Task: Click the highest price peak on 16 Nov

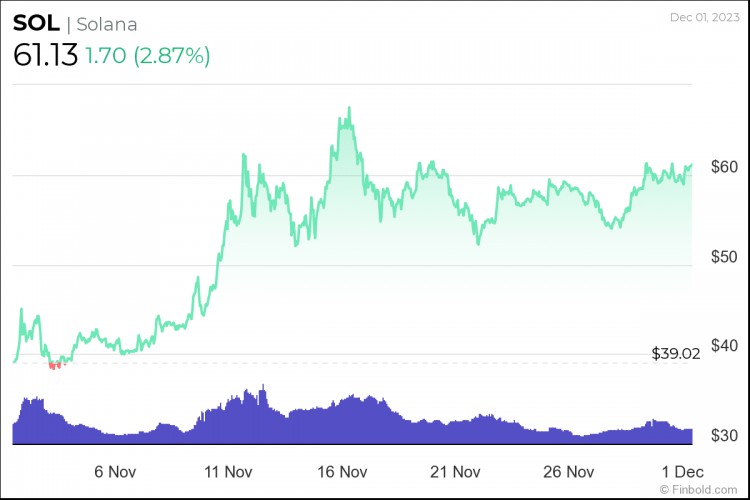Action: click(349, 109)
